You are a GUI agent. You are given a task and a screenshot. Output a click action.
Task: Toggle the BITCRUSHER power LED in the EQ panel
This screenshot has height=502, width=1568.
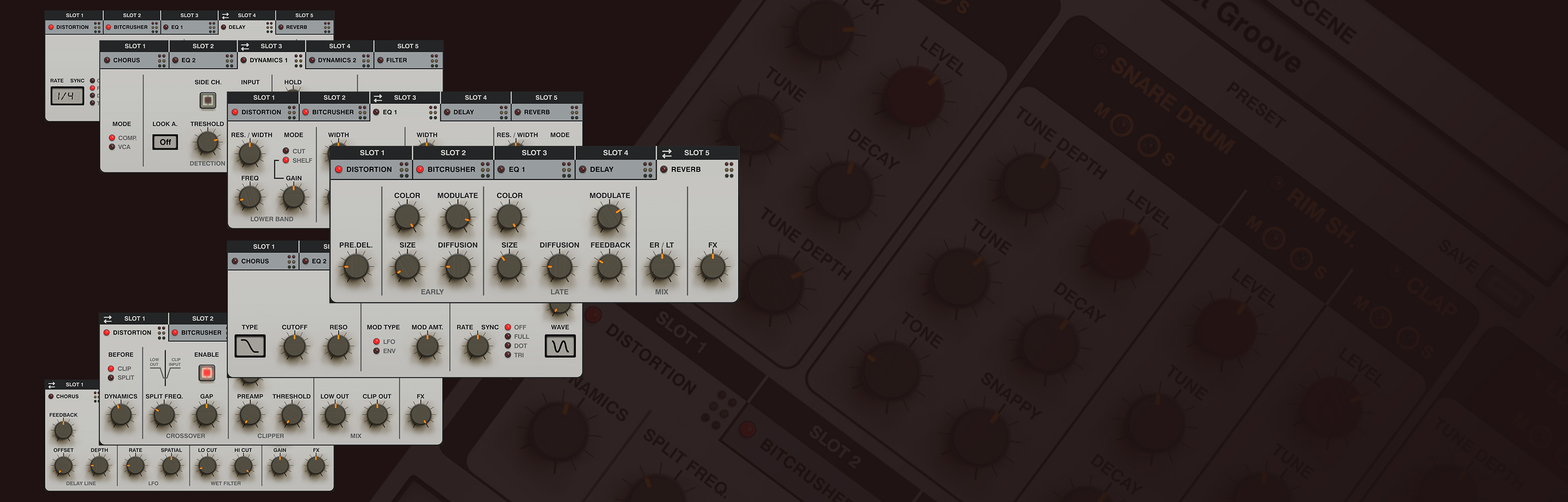click(306, 112)
